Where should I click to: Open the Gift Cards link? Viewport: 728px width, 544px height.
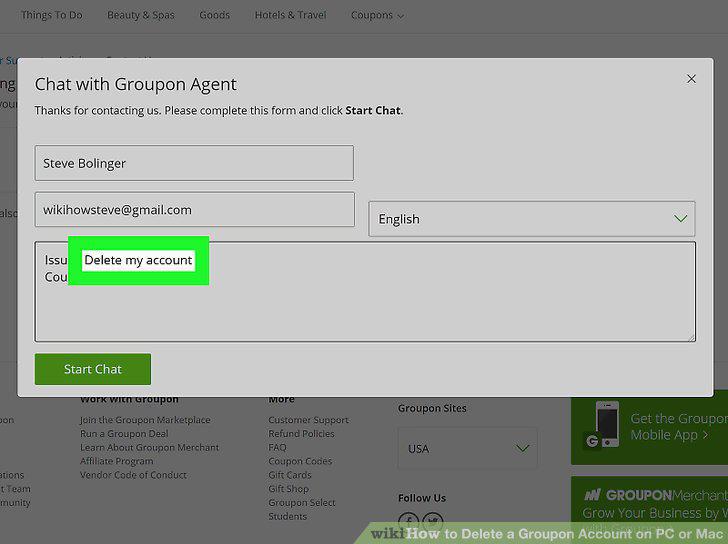290,475
